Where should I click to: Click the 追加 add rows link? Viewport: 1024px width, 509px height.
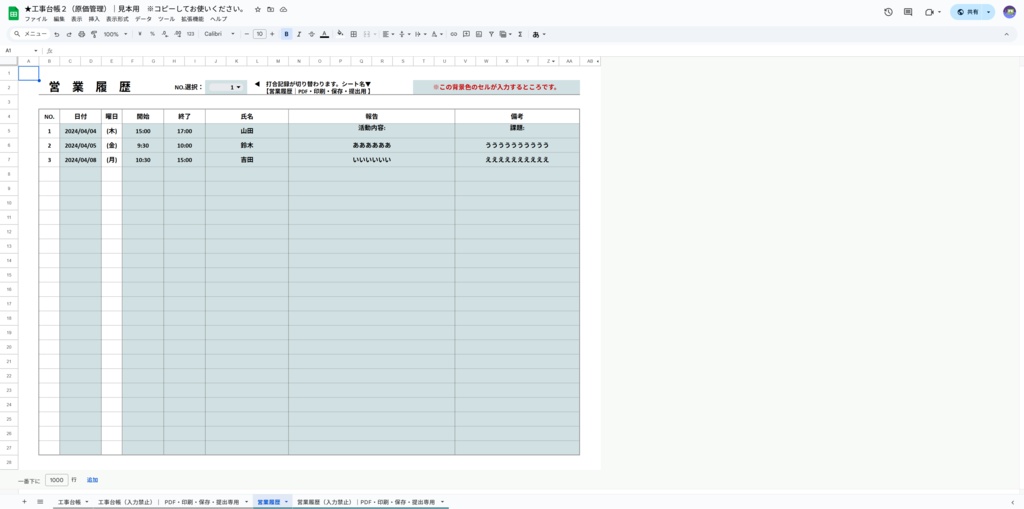pos(92,480)
